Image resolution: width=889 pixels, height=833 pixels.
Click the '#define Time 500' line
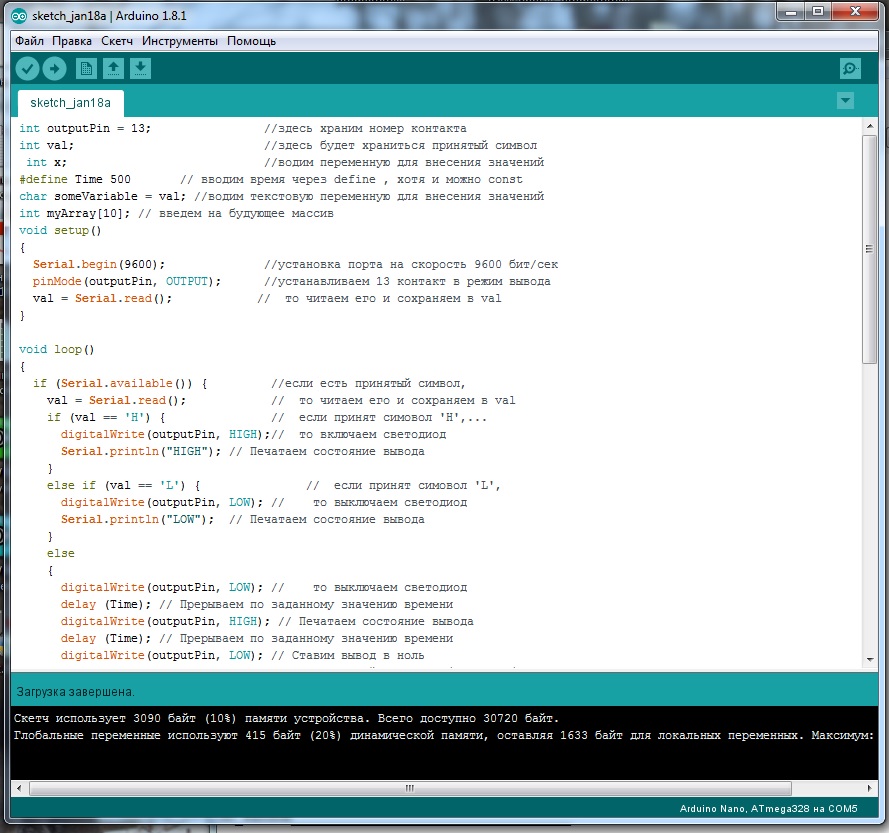click(x=75, y=180)
